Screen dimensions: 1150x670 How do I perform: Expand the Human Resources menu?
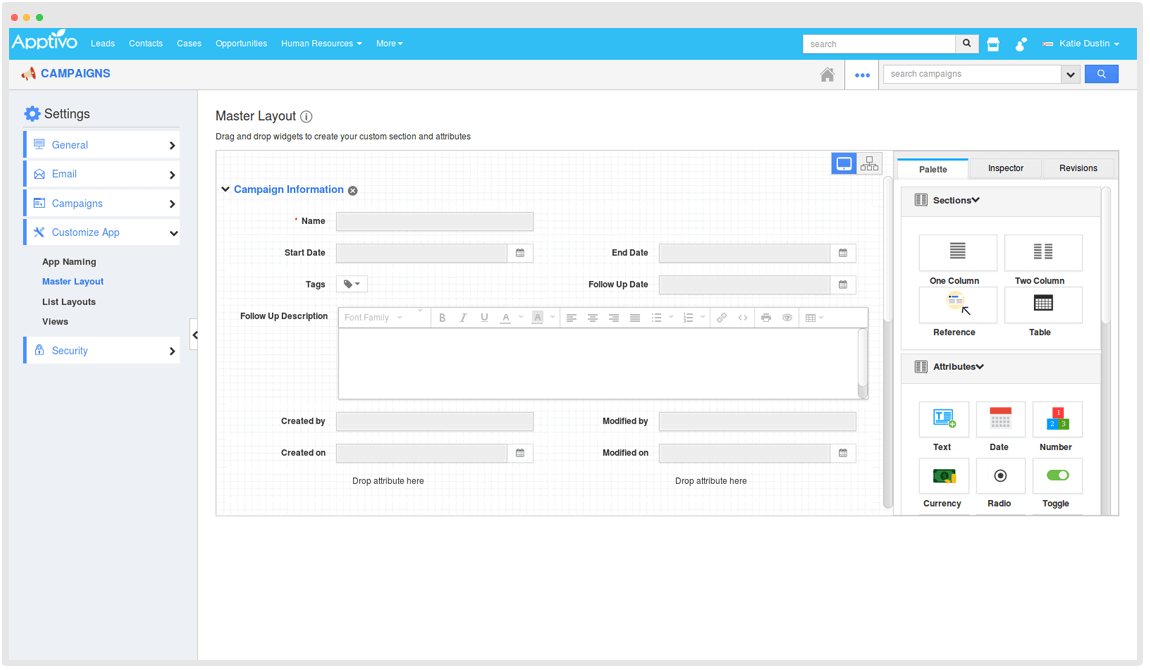click(321, 44)
